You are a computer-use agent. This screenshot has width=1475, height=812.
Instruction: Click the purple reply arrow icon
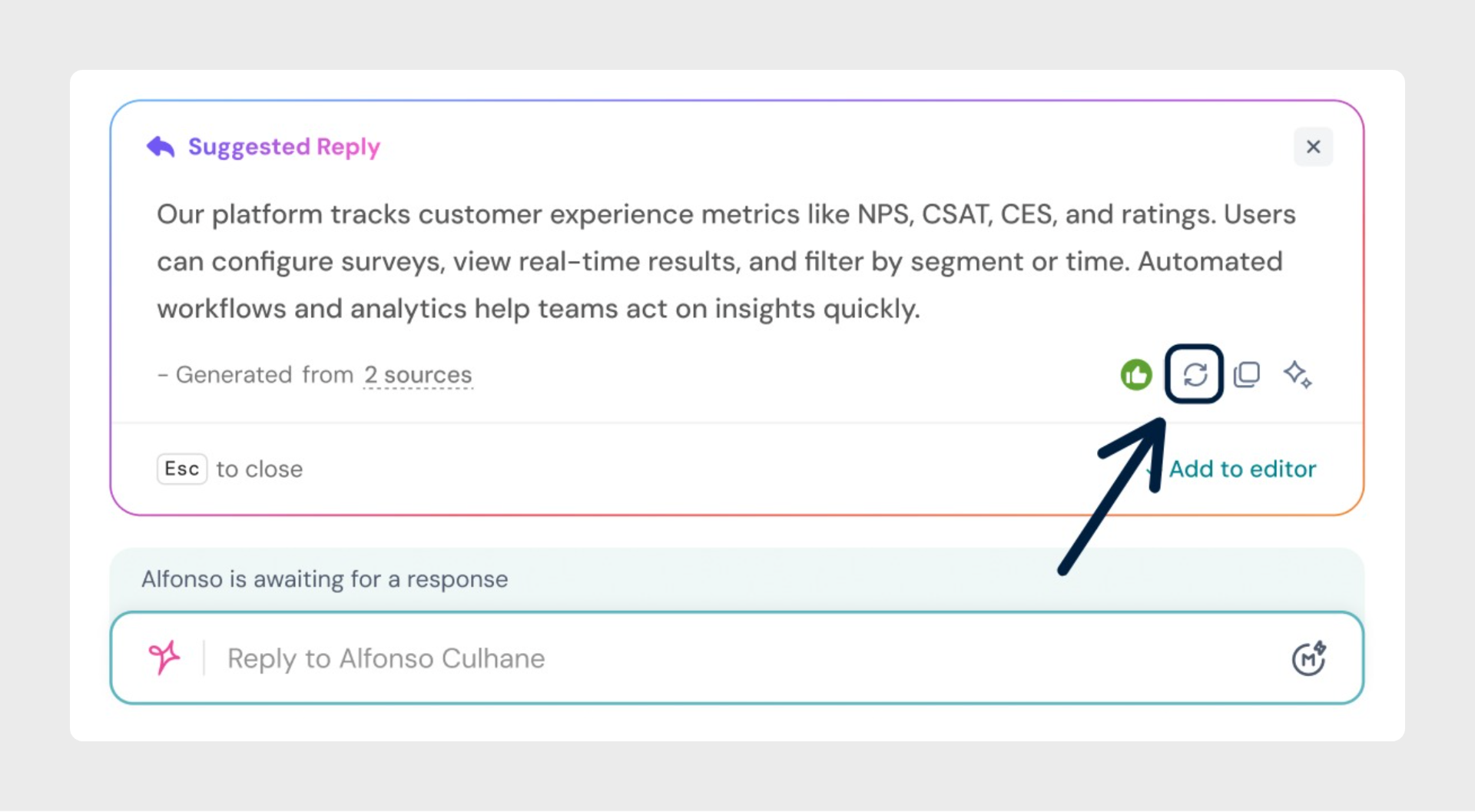pos(161,147)
